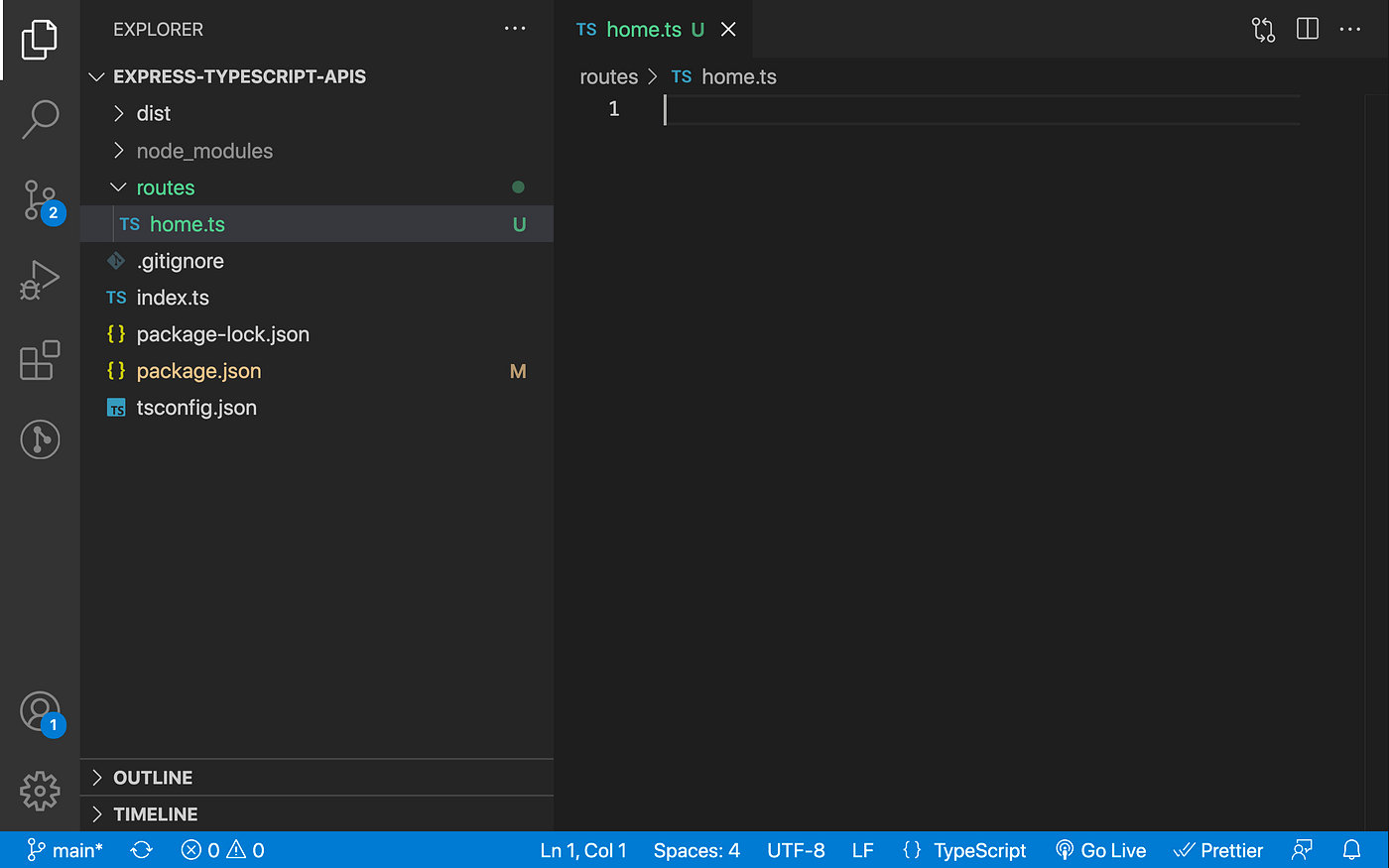
Task: Click the feedback icon in the status bar
Action: click(1302, 849)
